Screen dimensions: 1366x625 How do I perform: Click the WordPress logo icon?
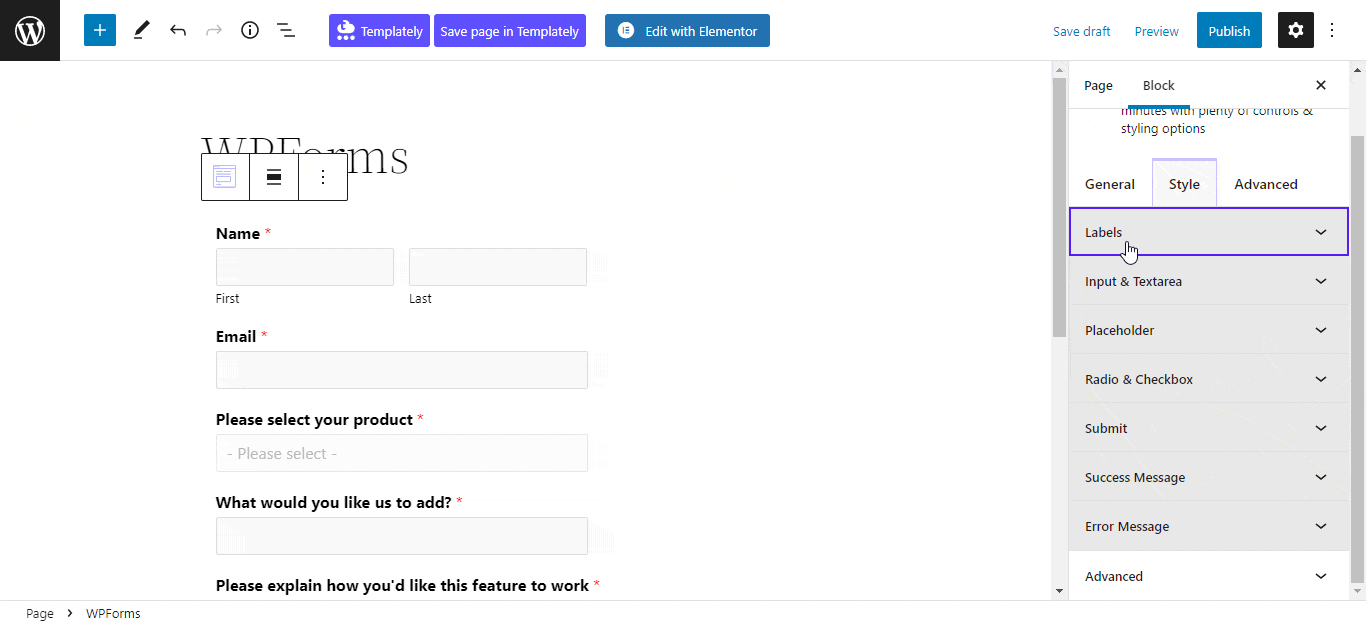pos(30,30)
